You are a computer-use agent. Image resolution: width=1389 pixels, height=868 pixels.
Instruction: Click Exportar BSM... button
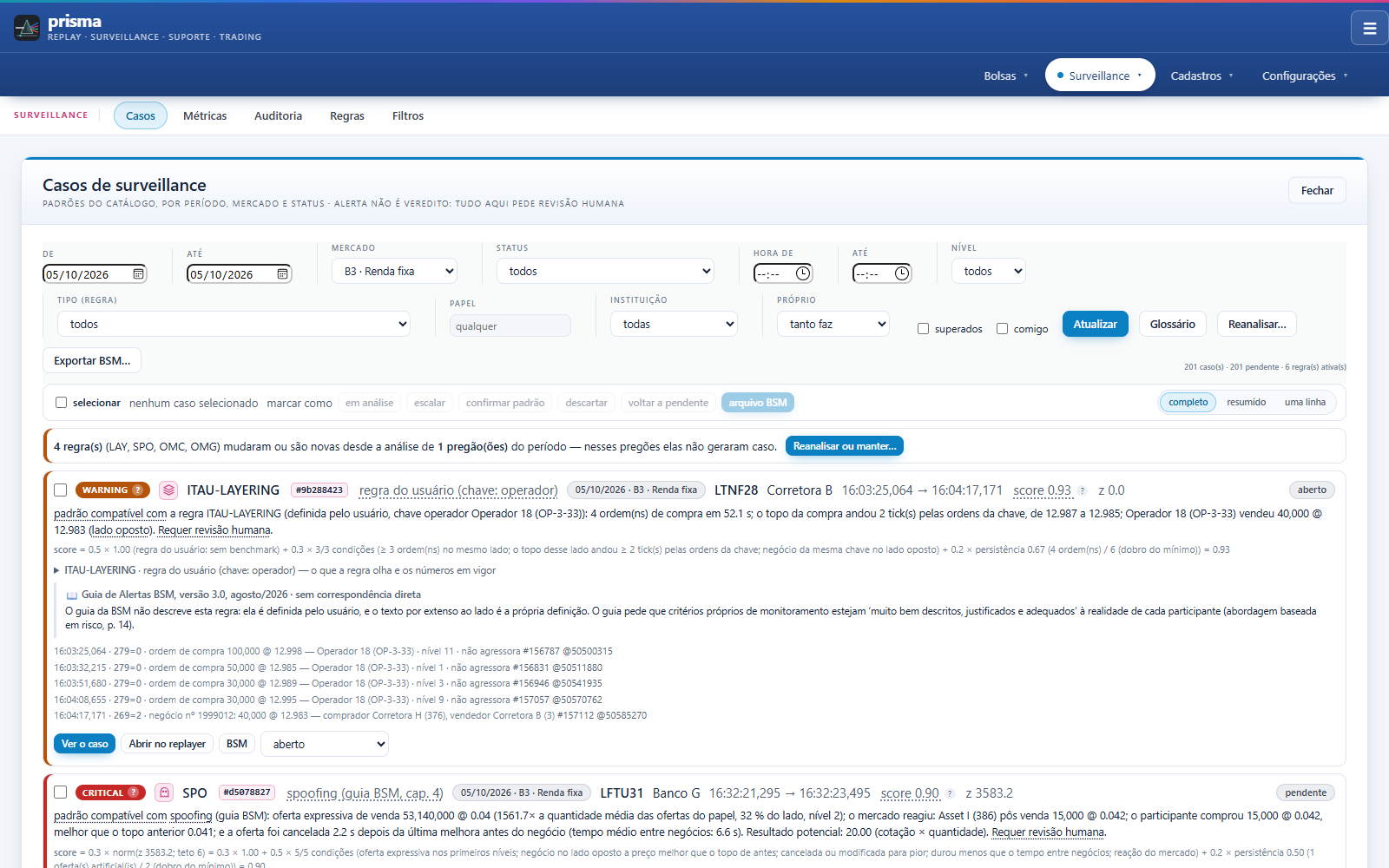click(x=92, y=361)
